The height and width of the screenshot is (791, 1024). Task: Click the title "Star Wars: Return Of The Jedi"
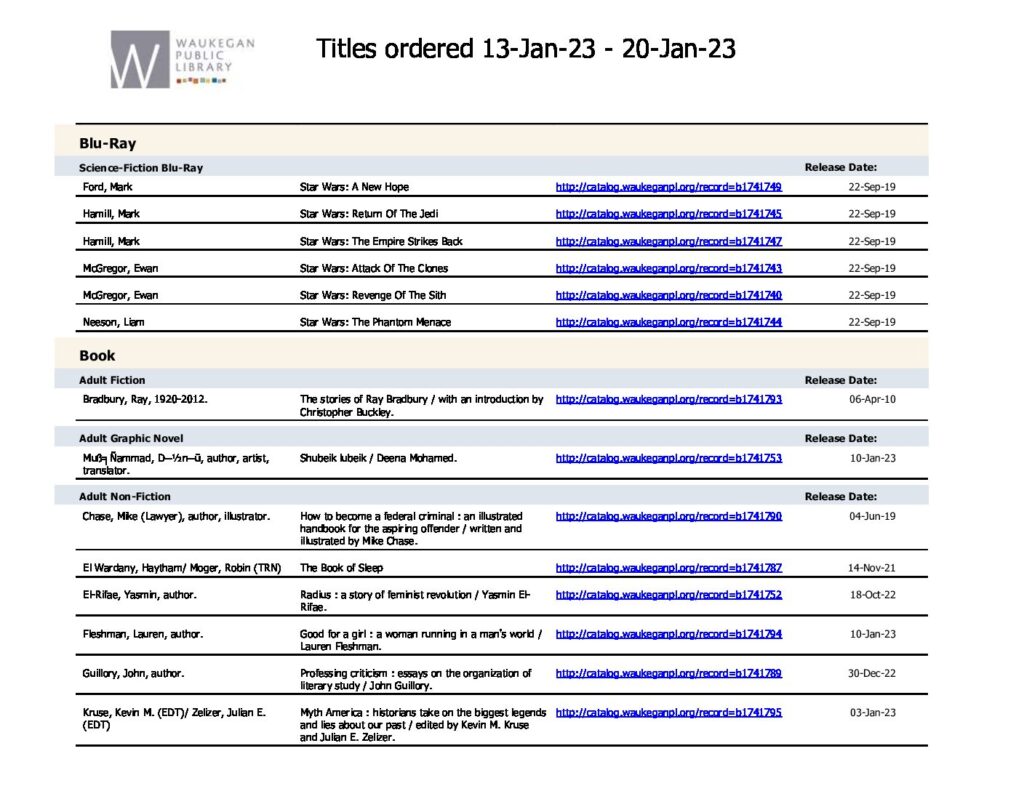pyautogui.click(x=369, y=214)
